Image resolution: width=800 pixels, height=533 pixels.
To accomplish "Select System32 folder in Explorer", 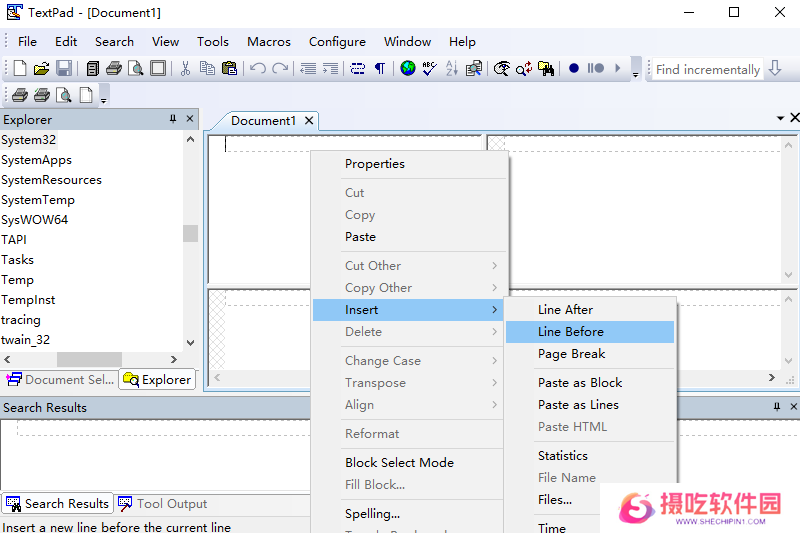I will pyautogui.click(x=29, y=140).
